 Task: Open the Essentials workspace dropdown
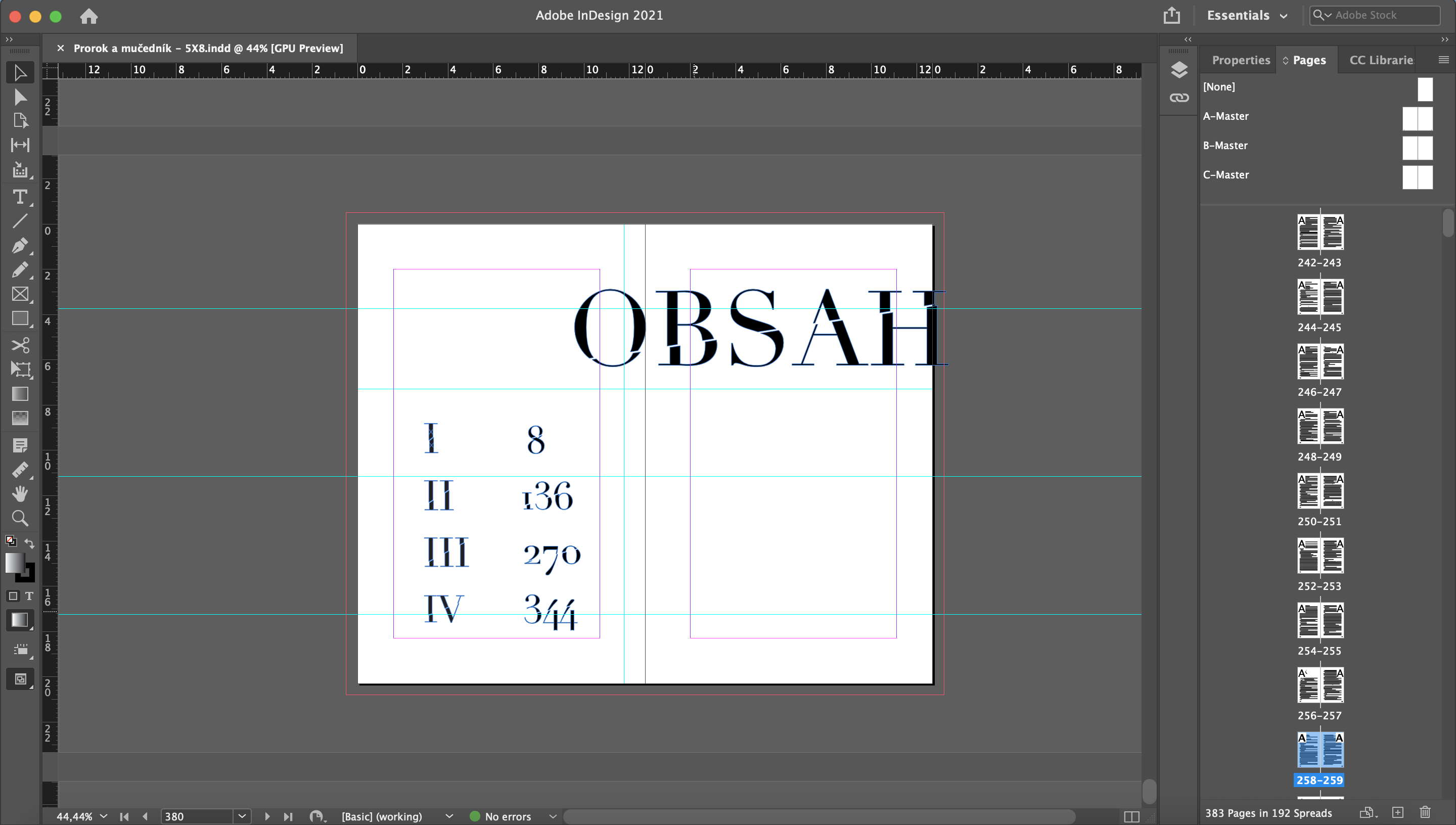(x=1247, y=15)
